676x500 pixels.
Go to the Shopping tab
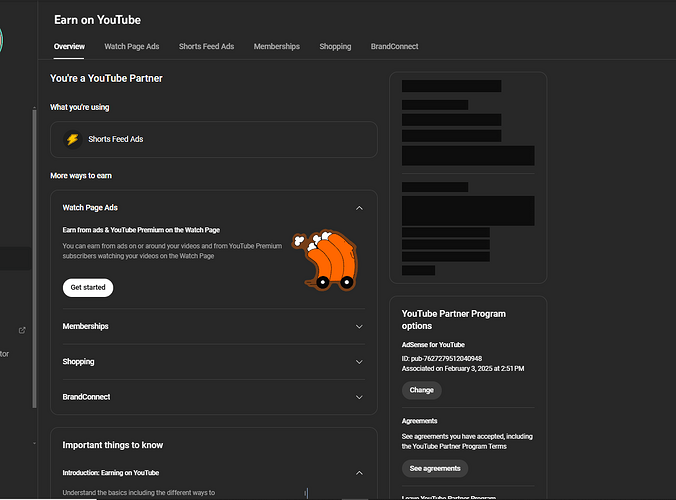(335, 46)
